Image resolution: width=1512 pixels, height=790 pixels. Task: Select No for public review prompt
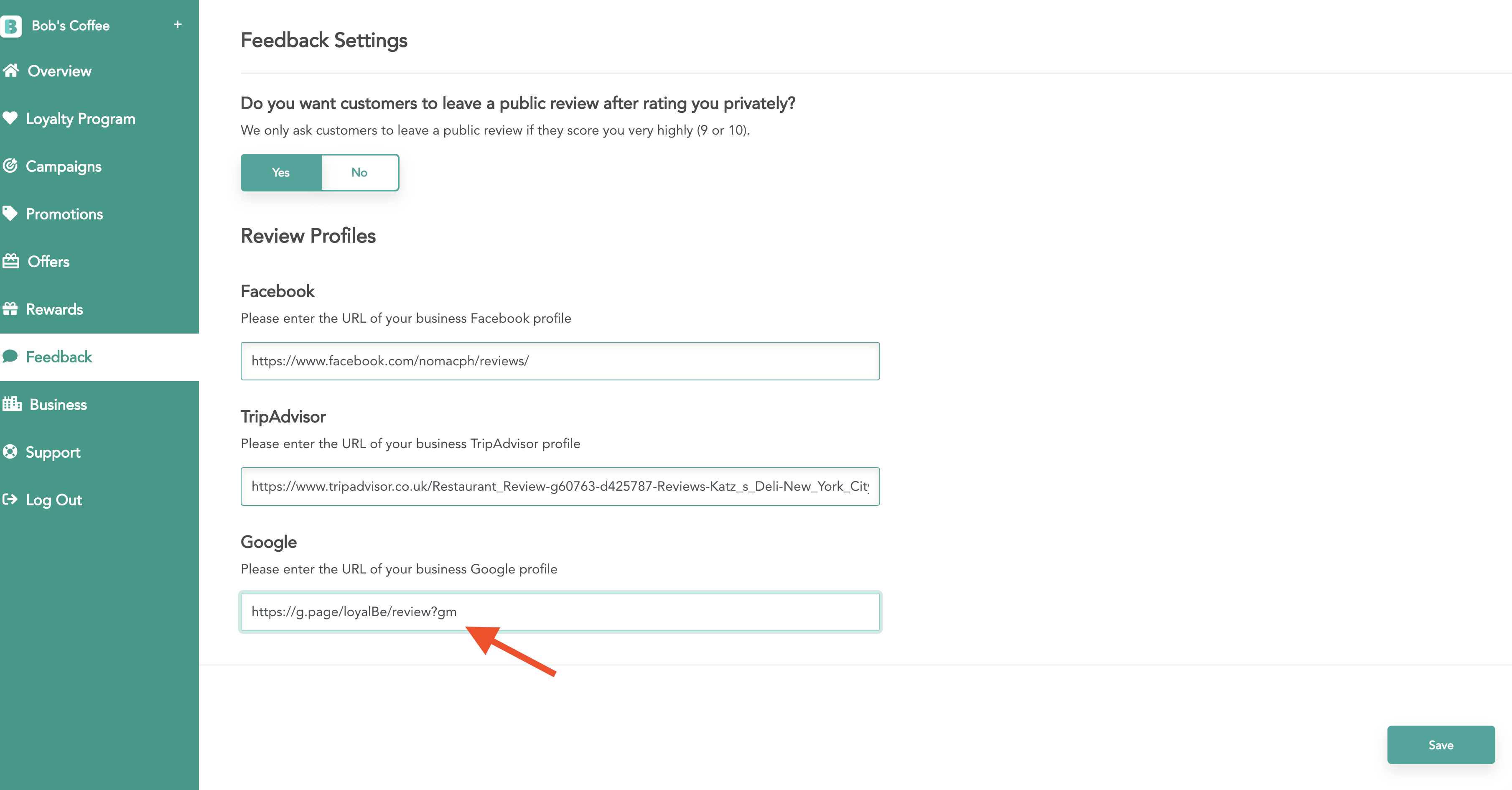(359, 173)
